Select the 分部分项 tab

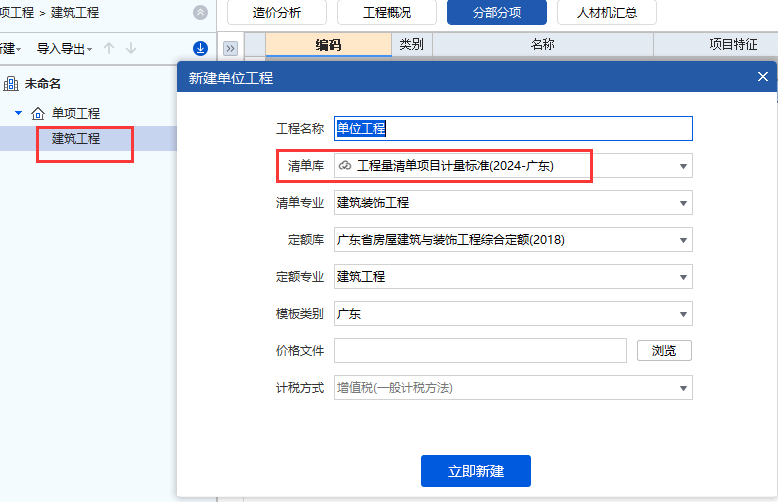point(497,12)
